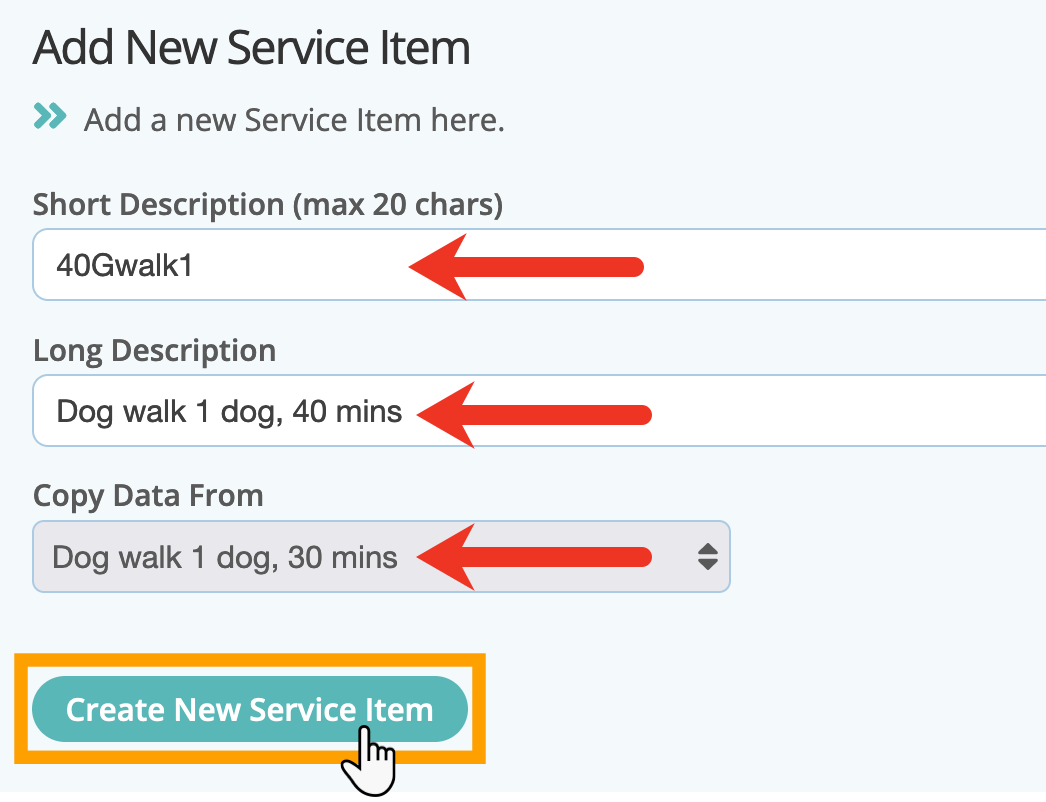The width and height of the screenshot is (1046, 802).
Task: Click the up-down arrows on Copy Data From
Action: (708, 556)
